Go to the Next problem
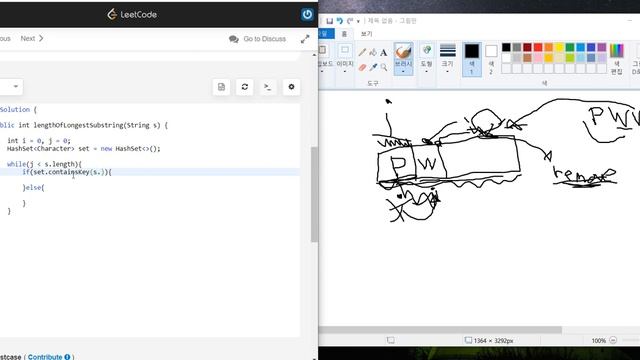 point(32,38)
